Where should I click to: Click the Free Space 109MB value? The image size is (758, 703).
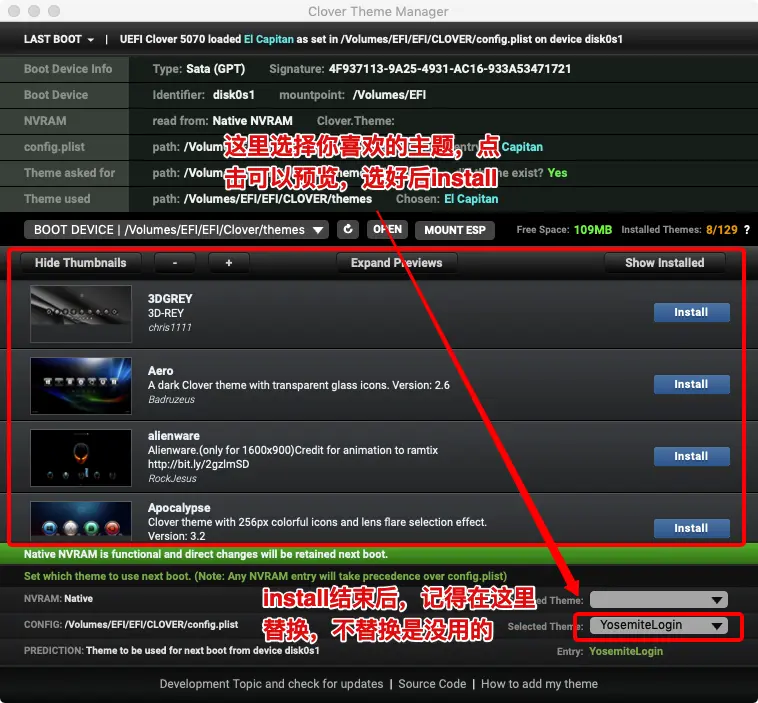tap(593, 230)
